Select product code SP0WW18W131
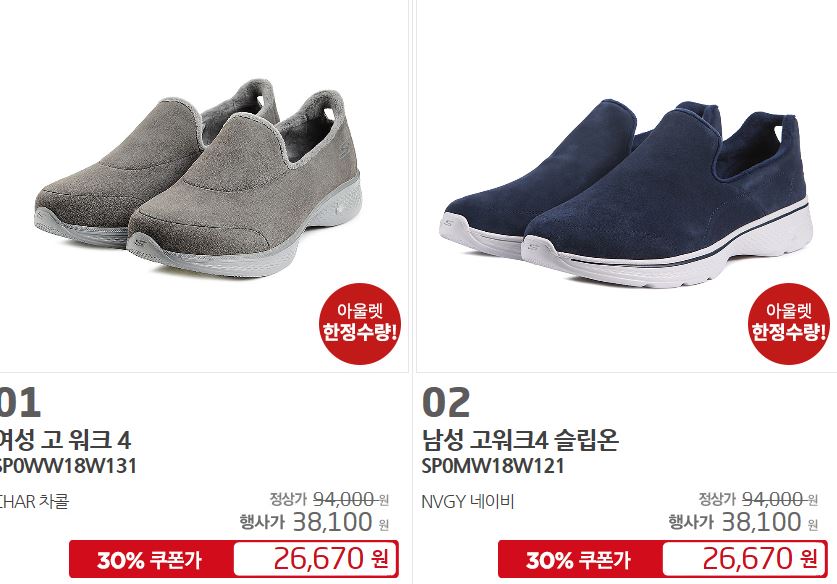 click(68, 466)
